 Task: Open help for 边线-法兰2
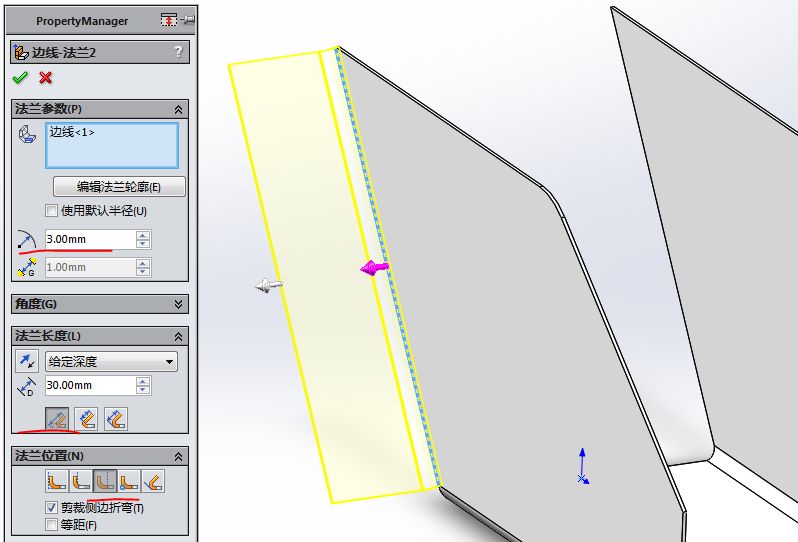[178, 51]
